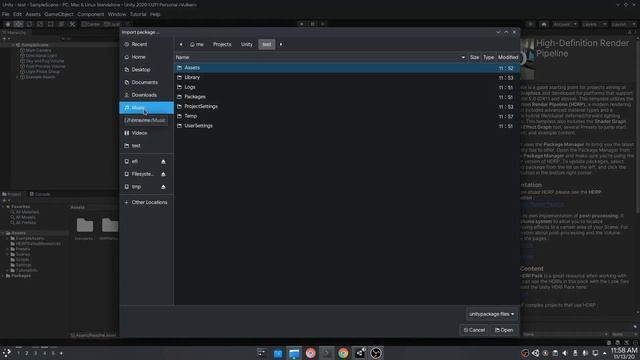Select the UserSettings folder
This screenshot has width=640, height=360.
pos(347,126)
